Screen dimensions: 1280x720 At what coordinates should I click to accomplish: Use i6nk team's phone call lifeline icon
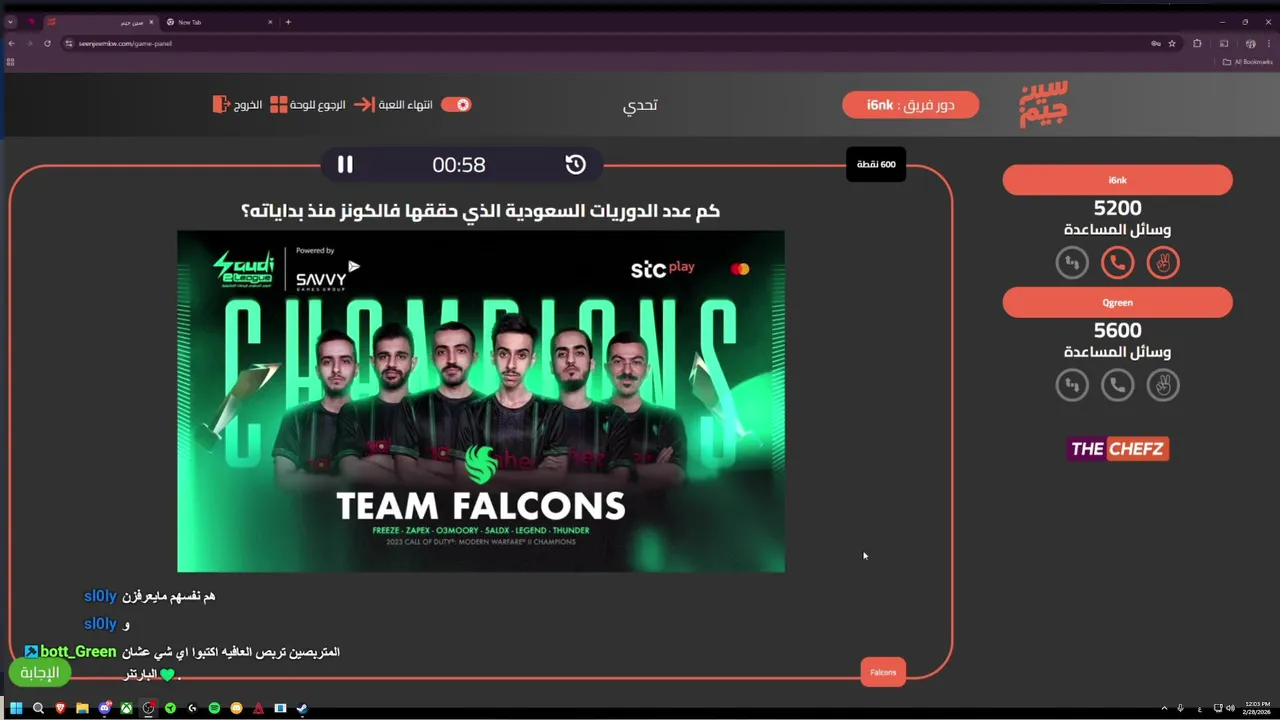pos(1117,263)
